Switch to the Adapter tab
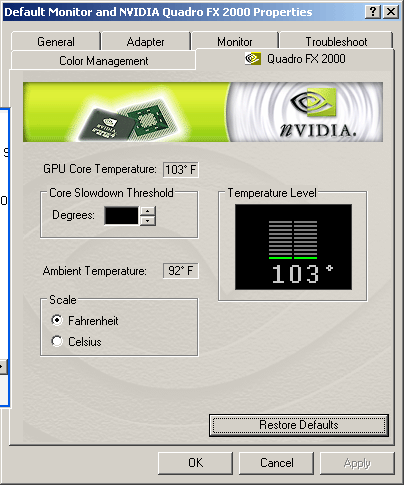 (146, 42)
